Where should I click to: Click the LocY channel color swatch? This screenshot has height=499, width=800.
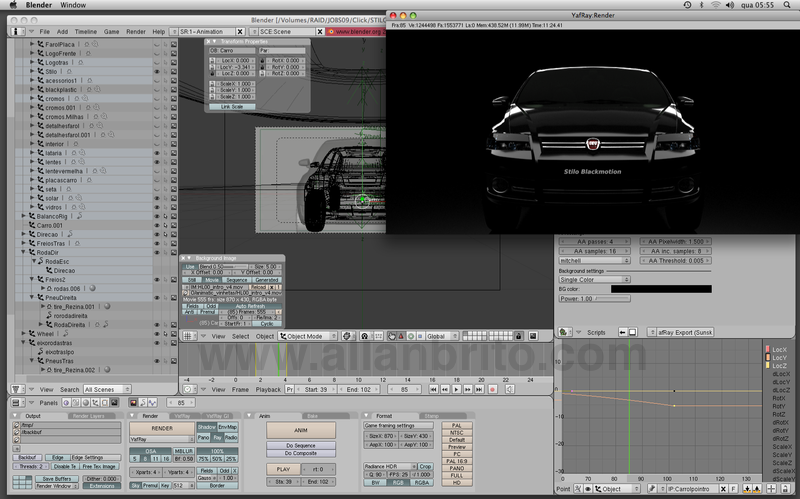(x=767, y=358)
